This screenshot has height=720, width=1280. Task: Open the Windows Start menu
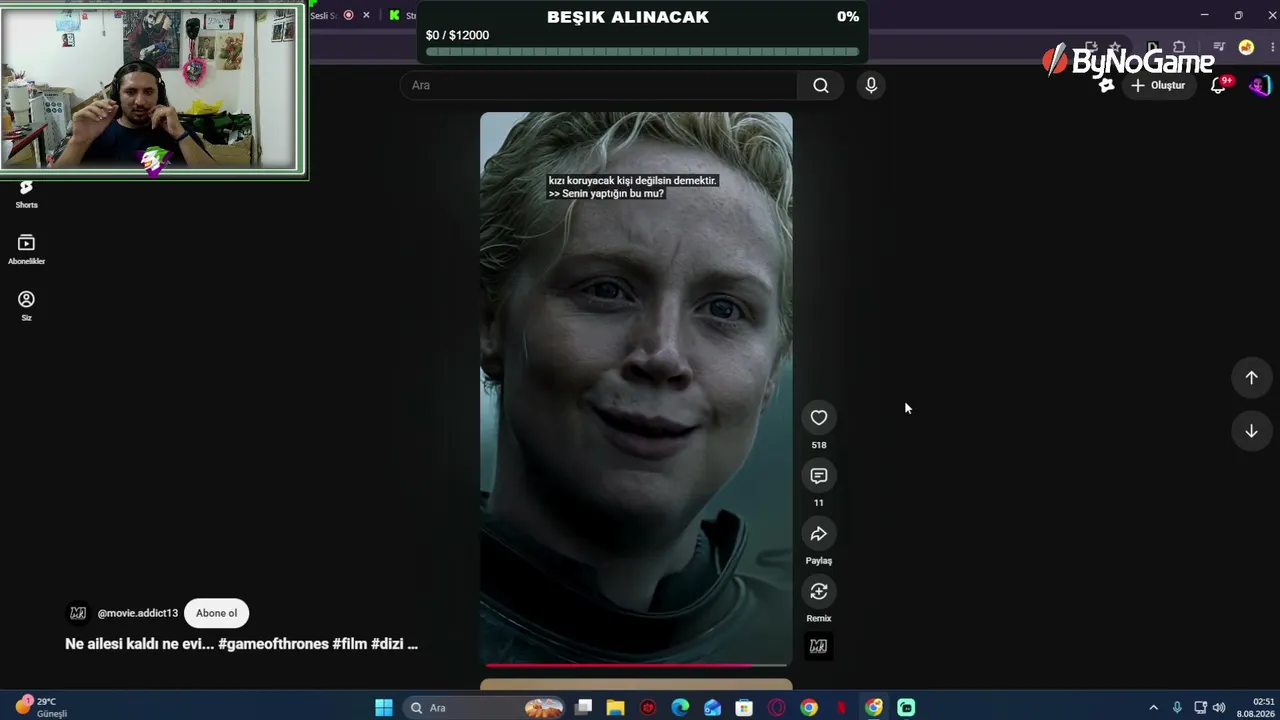pyautogui.click(x=384, y=708)
